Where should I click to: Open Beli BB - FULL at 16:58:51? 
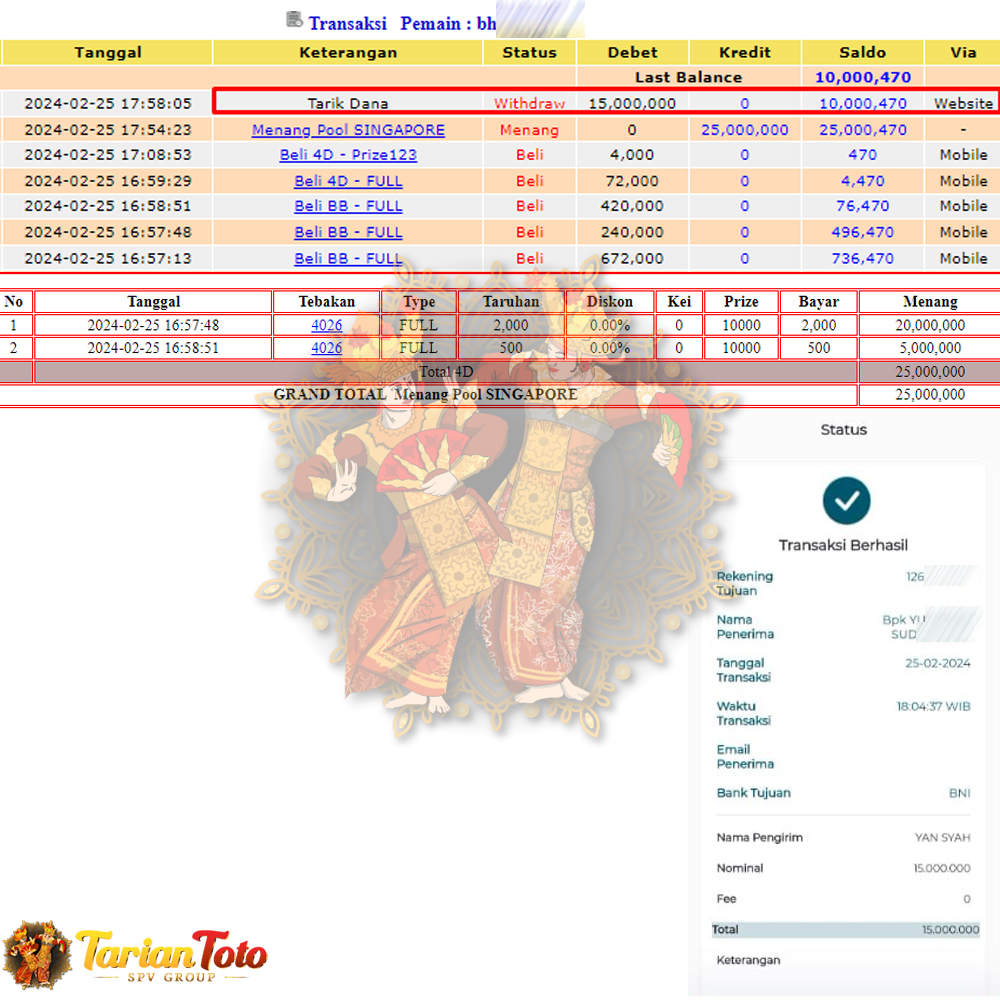pos(348,206)
